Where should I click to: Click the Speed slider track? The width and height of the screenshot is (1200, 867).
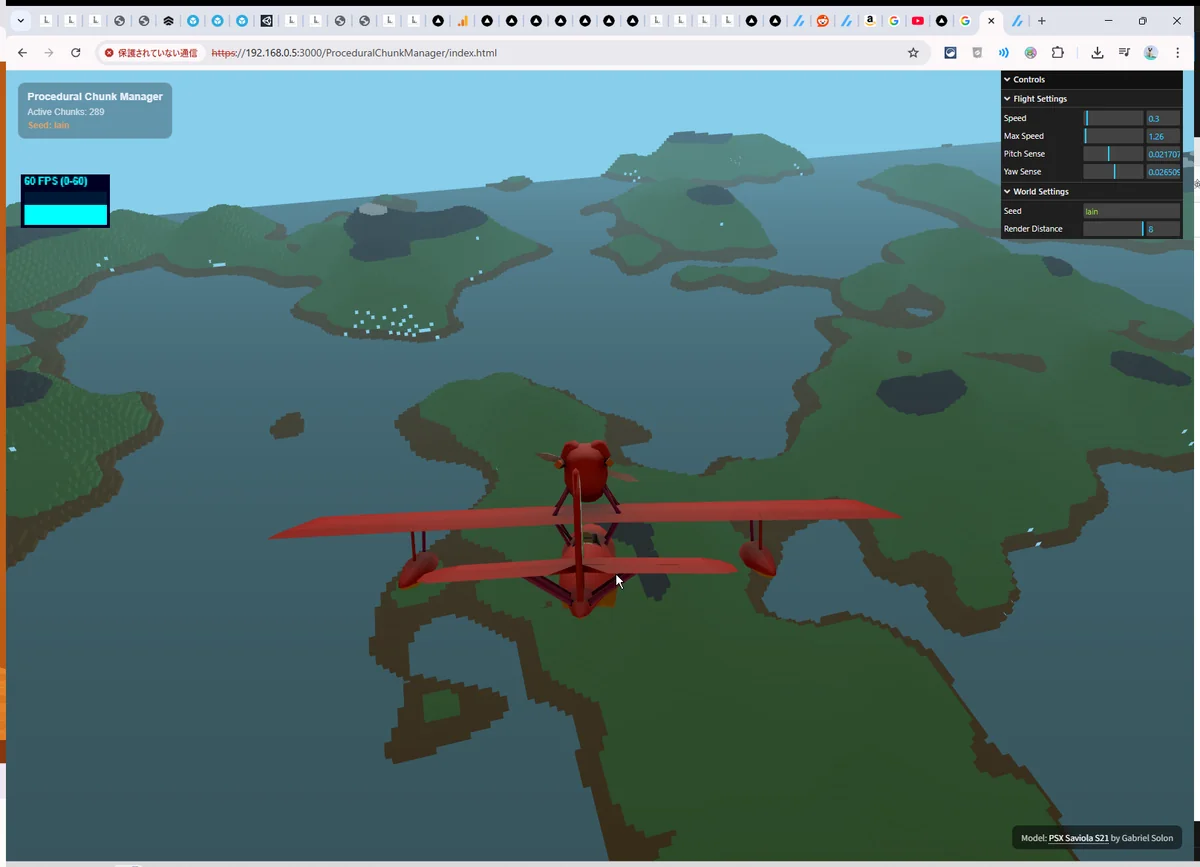pos(1113,119)
